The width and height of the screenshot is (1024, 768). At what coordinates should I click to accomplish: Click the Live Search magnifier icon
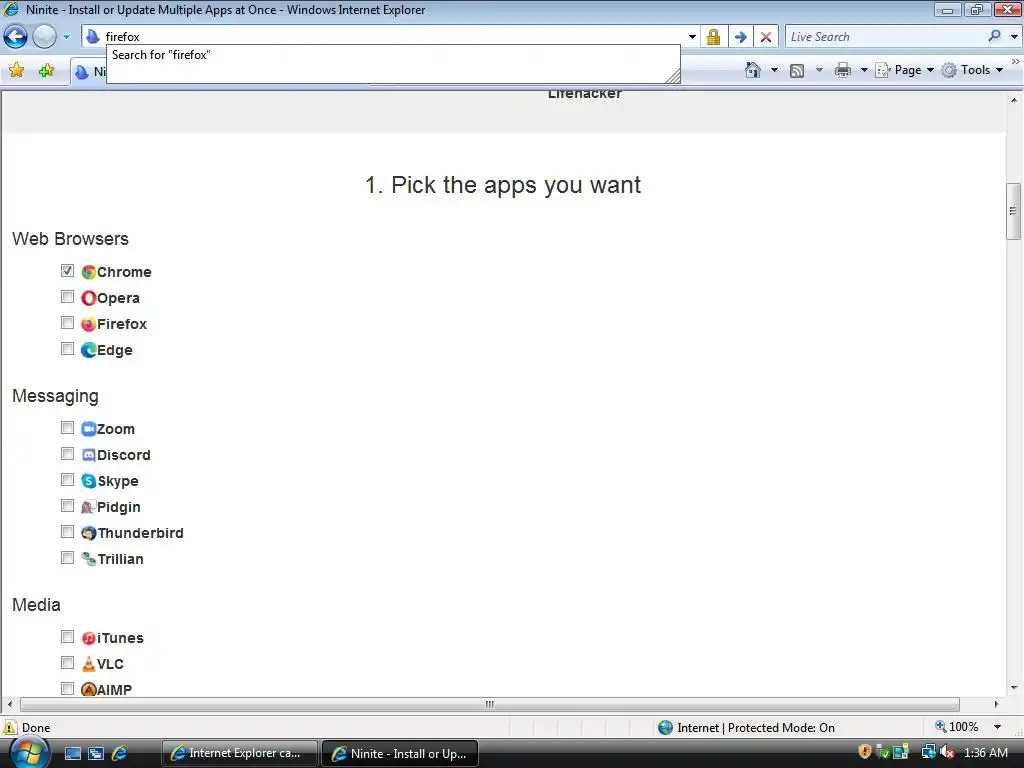pyautogui.click(x=995, y=37)
